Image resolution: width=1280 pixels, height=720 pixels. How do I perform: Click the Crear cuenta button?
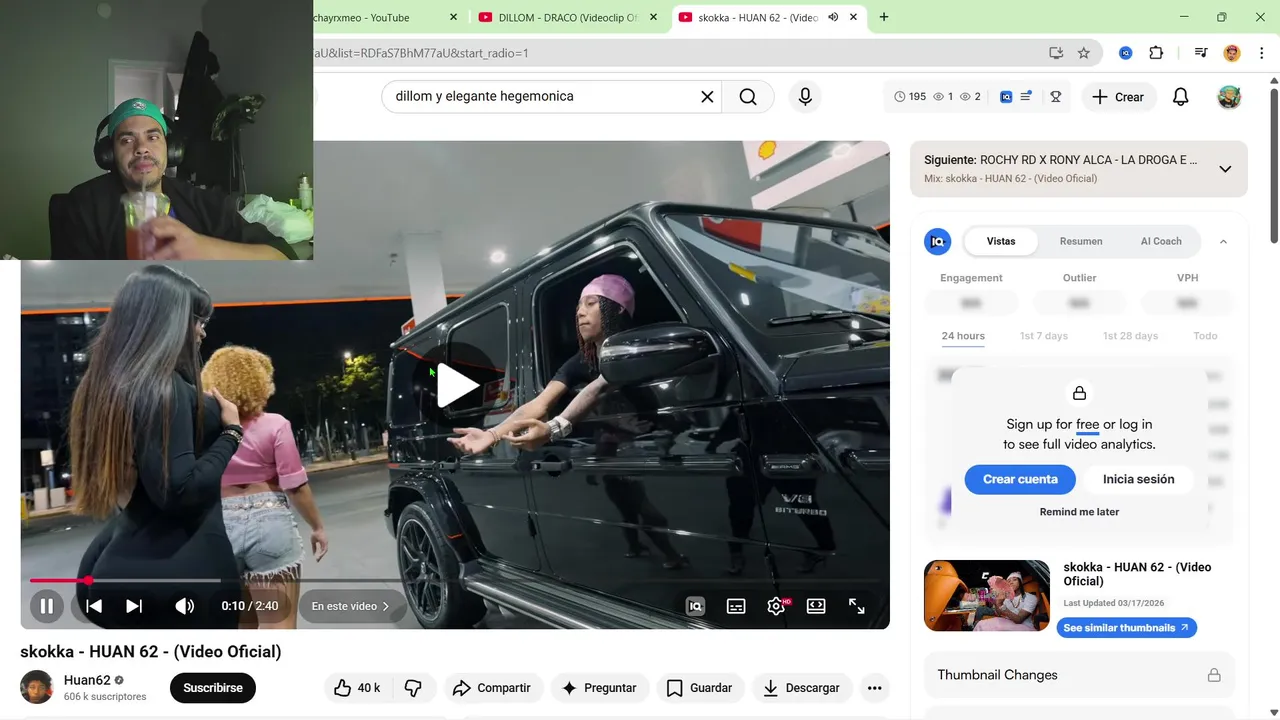(x=1020, y=479)
